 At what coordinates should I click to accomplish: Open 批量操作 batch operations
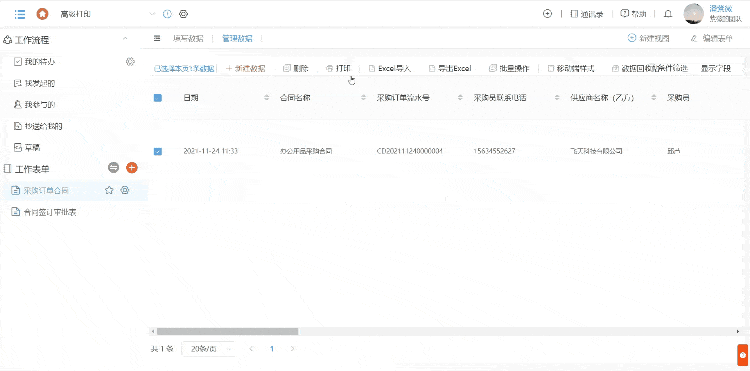pyautogui.click(x=509, y=68)
